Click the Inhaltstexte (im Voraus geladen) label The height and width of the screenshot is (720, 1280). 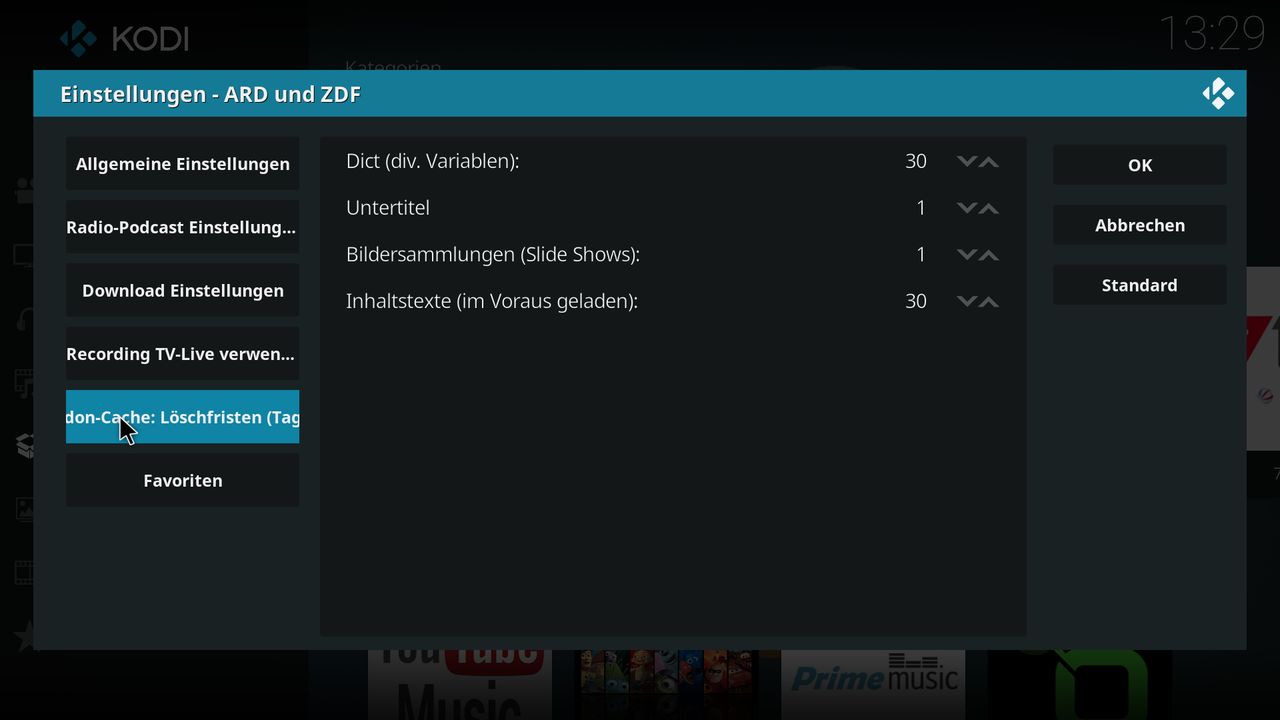(492, 301)
